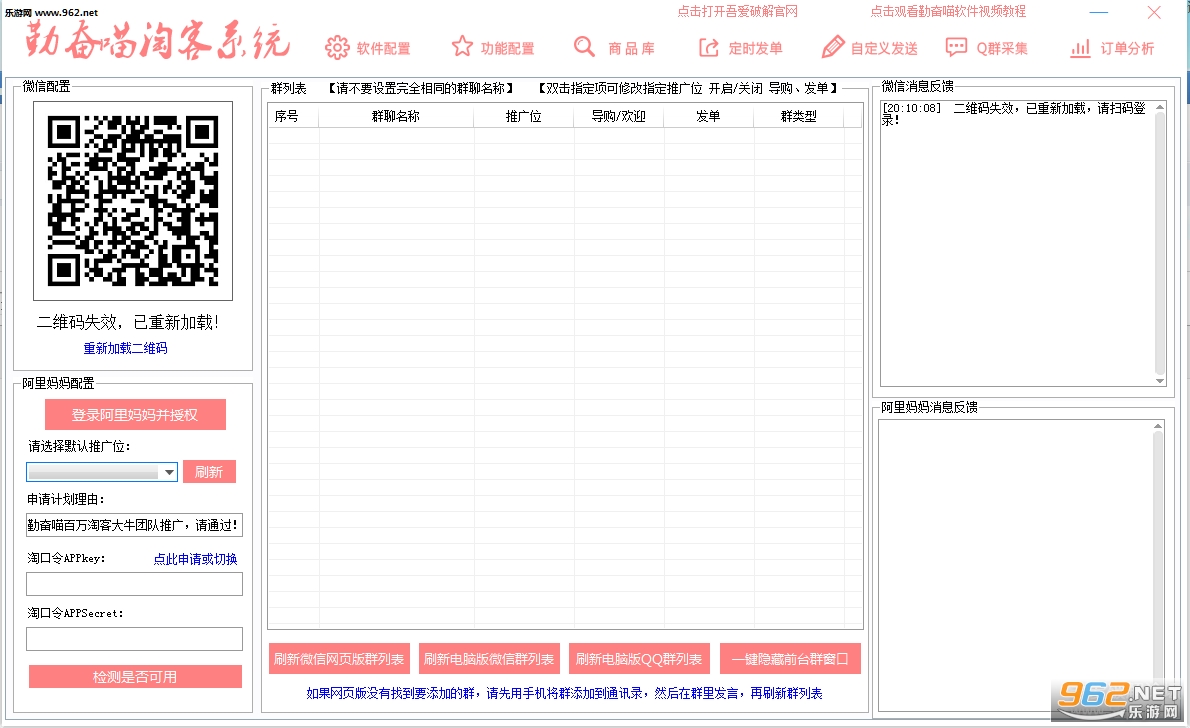Screen dimensions: 1190x728
Task: Click the gear icon for 软件配置
Action: [337, 48]
